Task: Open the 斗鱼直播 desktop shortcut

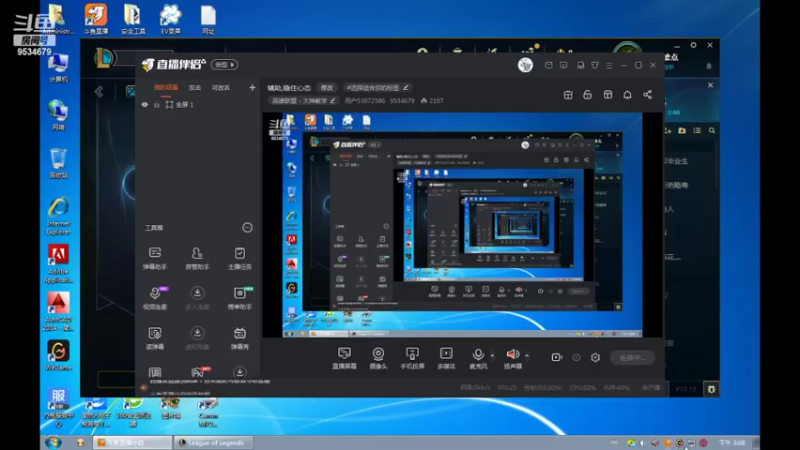Action: 96,19
